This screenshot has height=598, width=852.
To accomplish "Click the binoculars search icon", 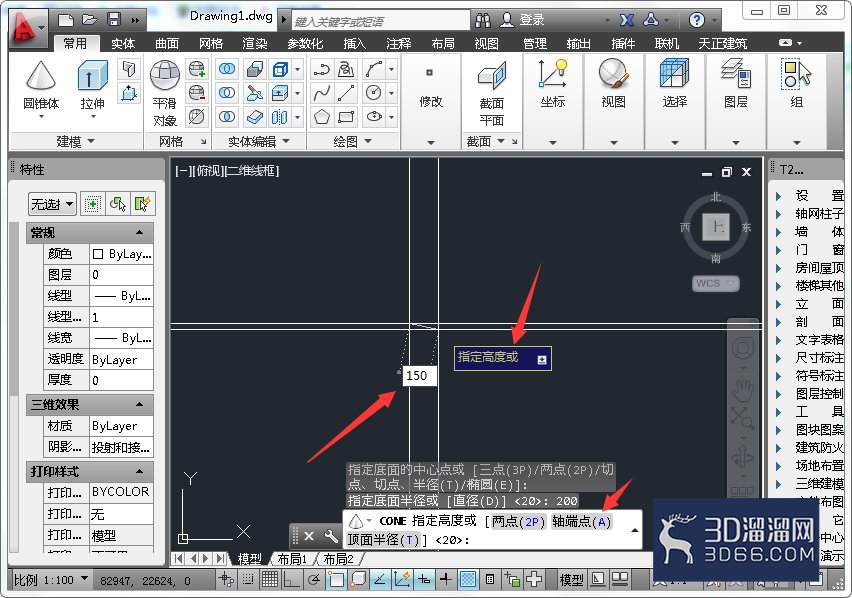I will (x=483, y=20).
